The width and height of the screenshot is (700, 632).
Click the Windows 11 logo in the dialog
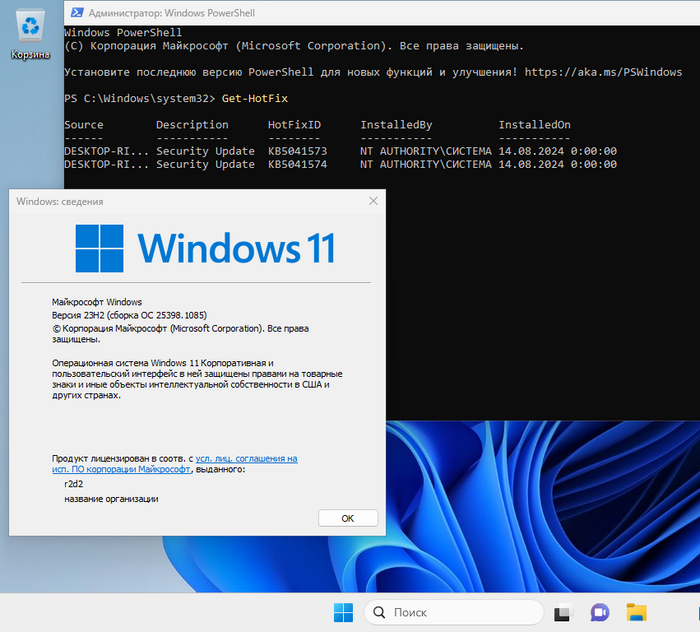pyautogui.click(x=99, y=248)
